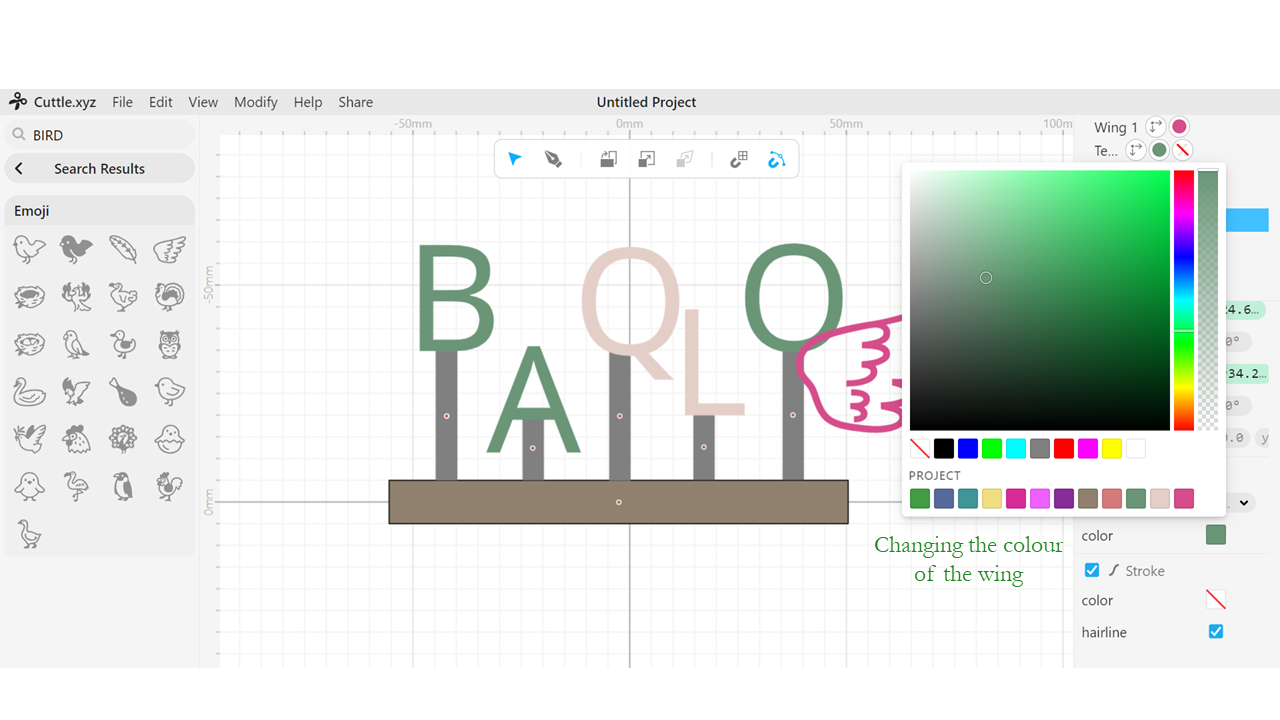Click the Wing 1 pink color circle
The height and width of the screenshot is (720, 1280).
1180,127
